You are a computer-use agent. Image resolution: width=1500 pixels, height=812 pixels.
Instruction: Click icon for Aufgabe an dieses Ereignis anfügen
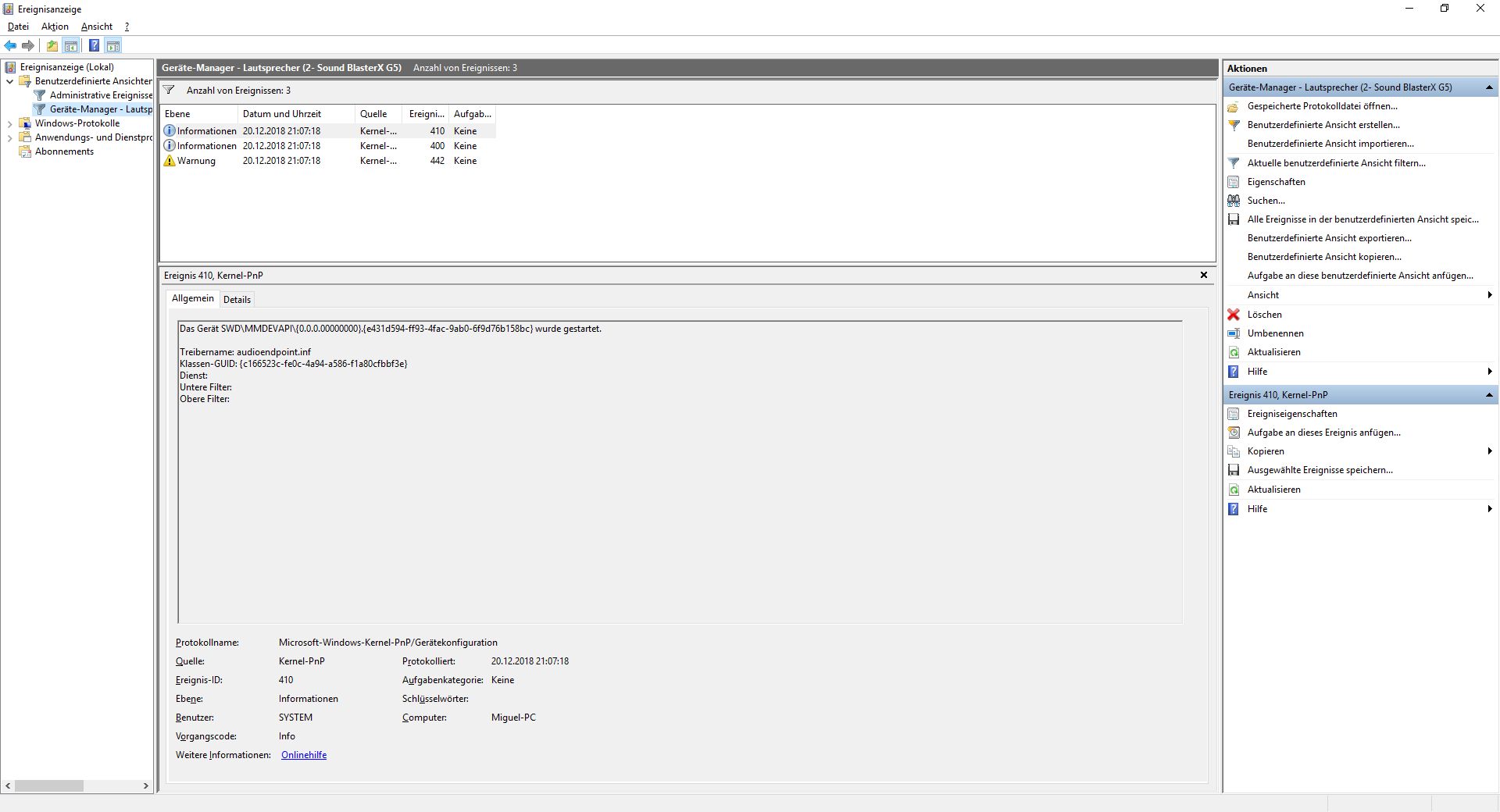(x=1234, y=433)
